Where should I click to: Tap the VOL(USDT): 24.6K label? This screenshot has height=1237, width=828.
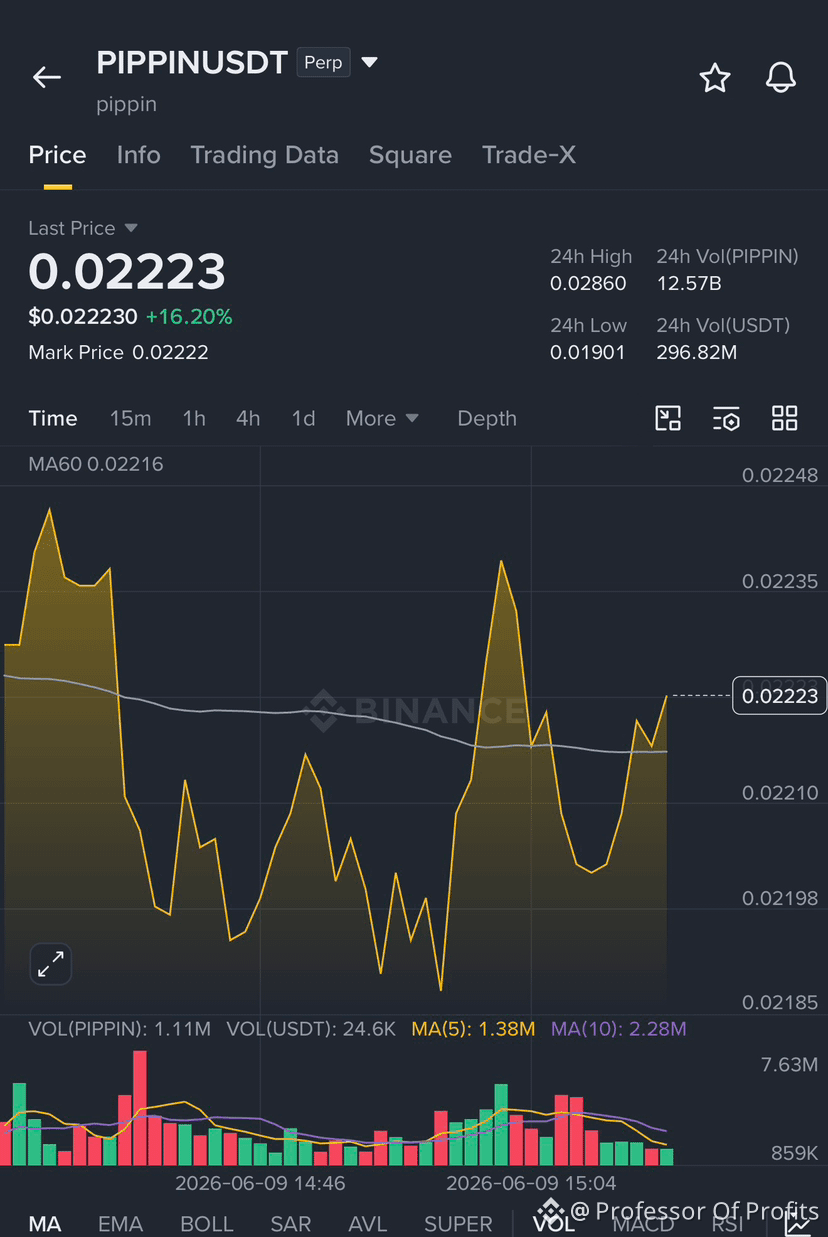311,1028
